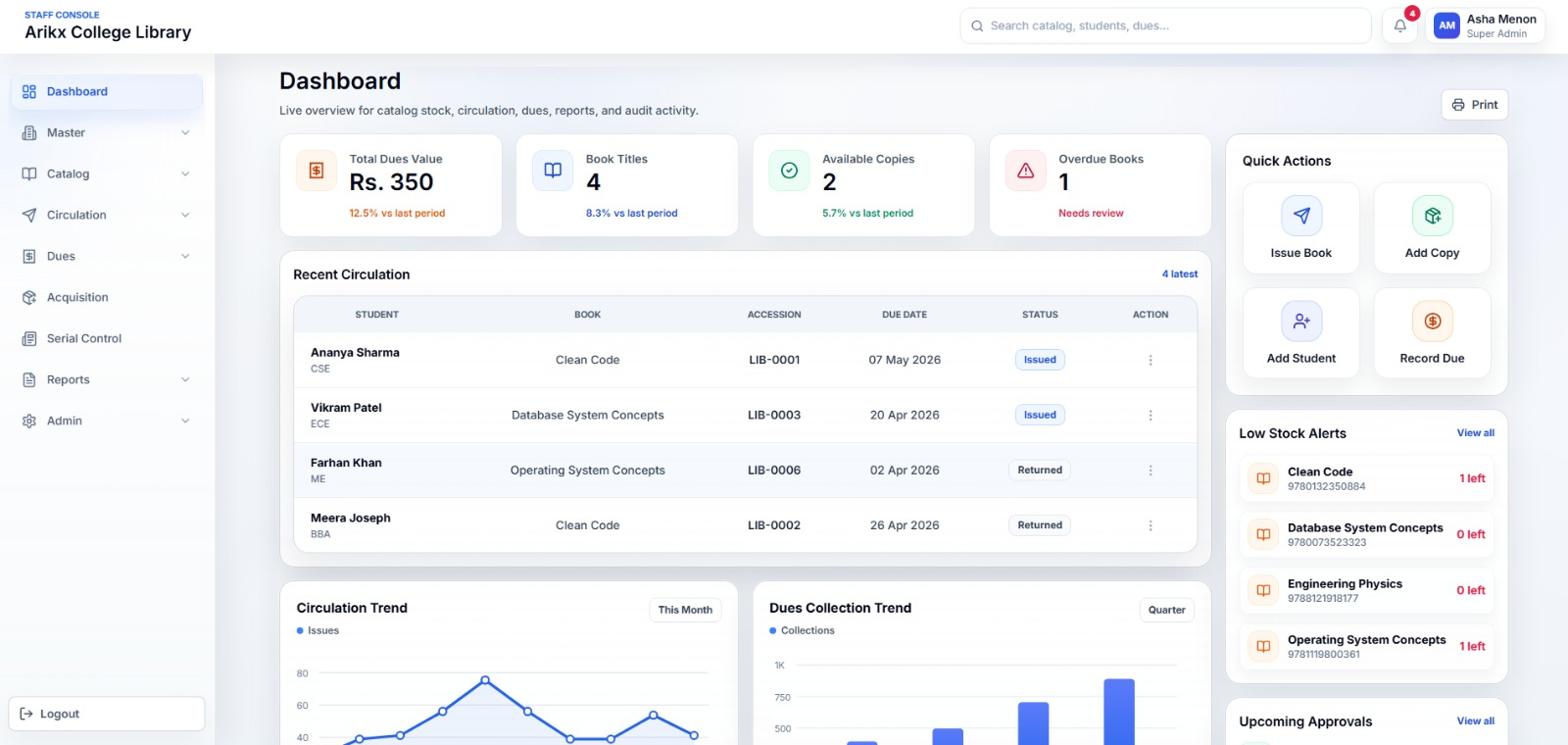Click the Logout button
The width and height of the screenshot is (1568, 745).
[106, 714]
